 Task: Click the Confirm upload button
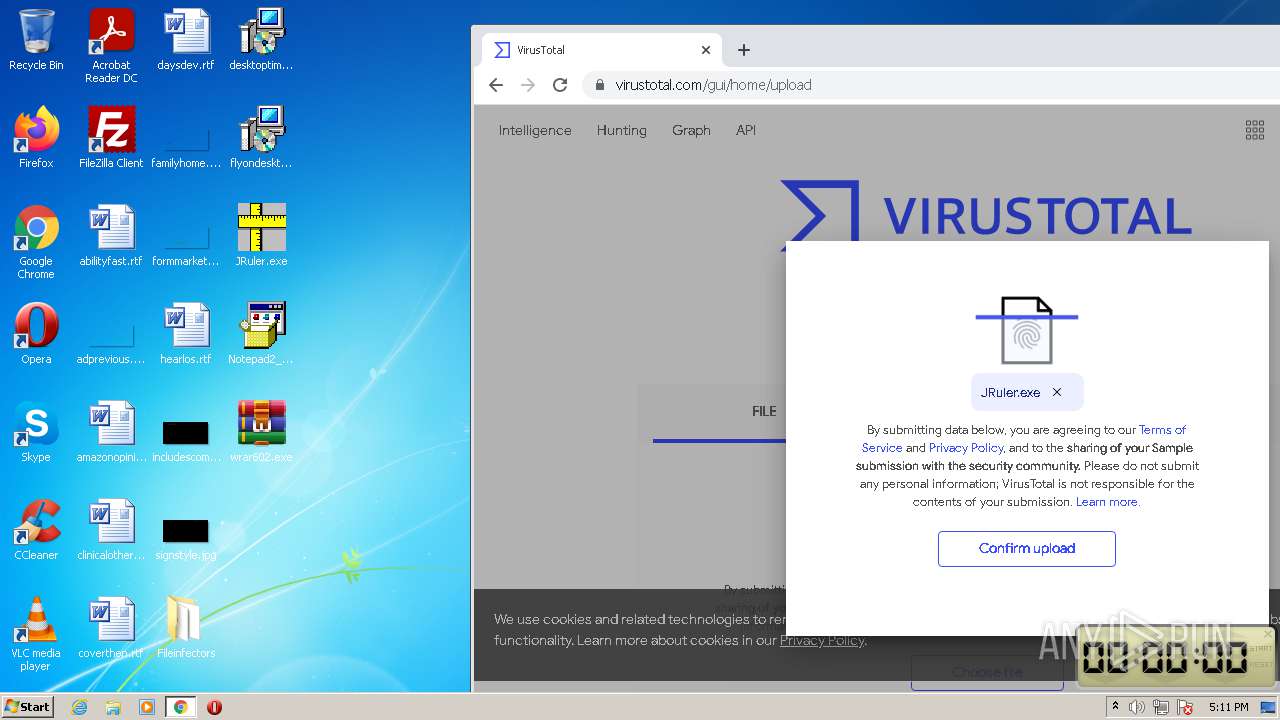click(1027, 548)
